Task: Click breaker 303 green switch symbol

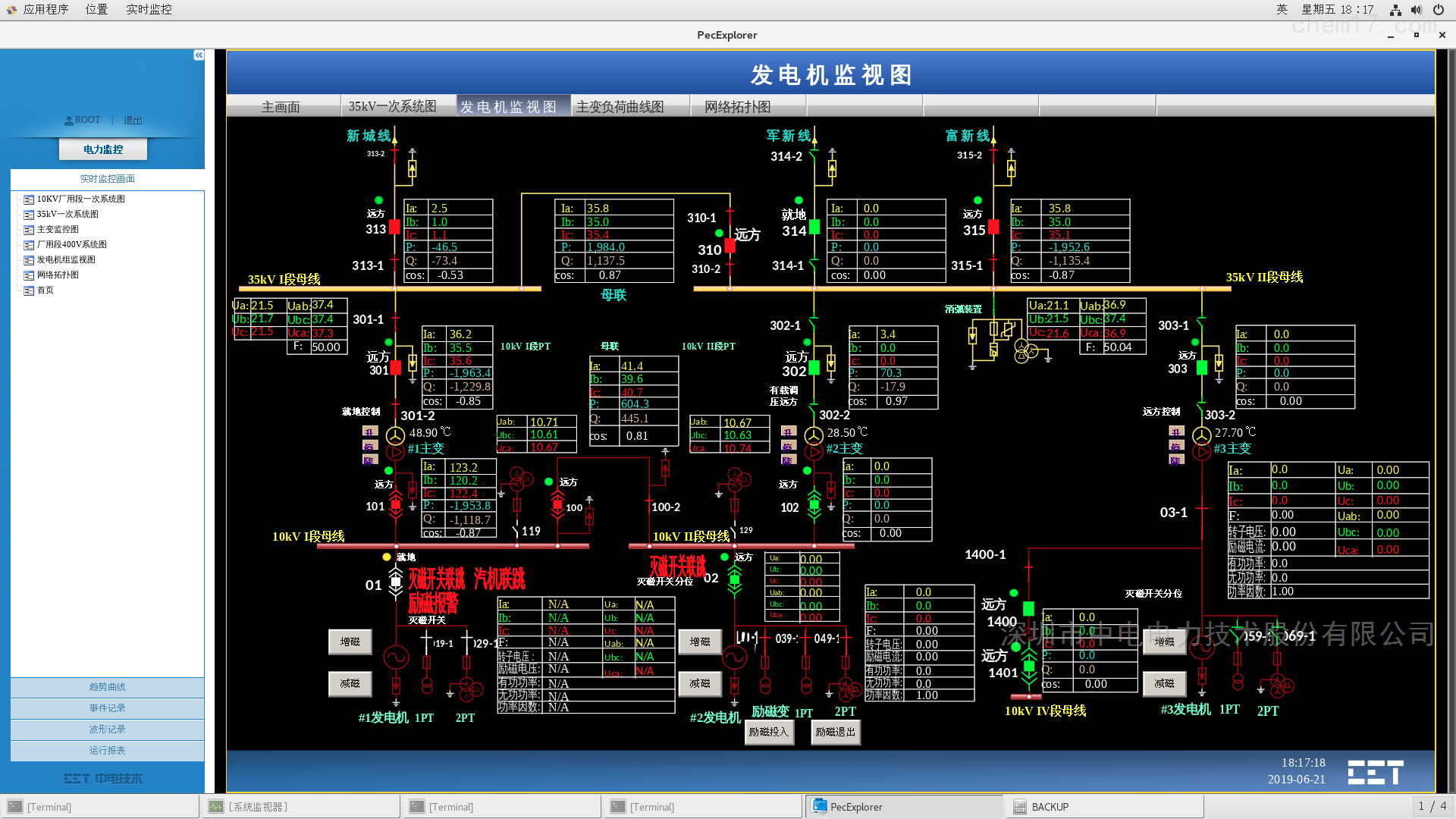Action: coord(1202,368)
